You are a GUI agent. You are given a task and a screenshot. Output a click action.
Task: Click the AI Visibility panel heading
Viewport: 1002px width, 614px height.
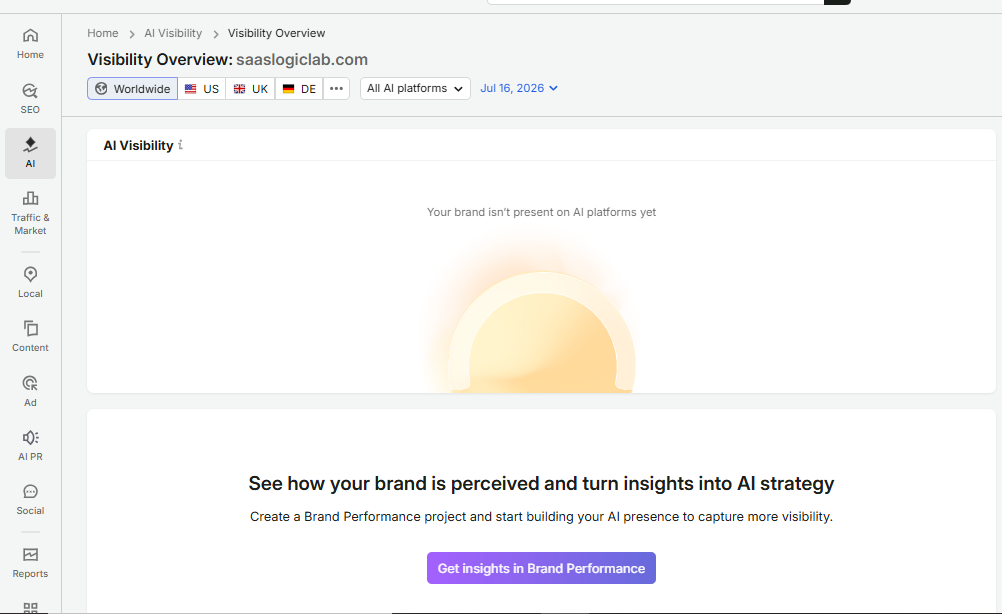tap(139, 146)
